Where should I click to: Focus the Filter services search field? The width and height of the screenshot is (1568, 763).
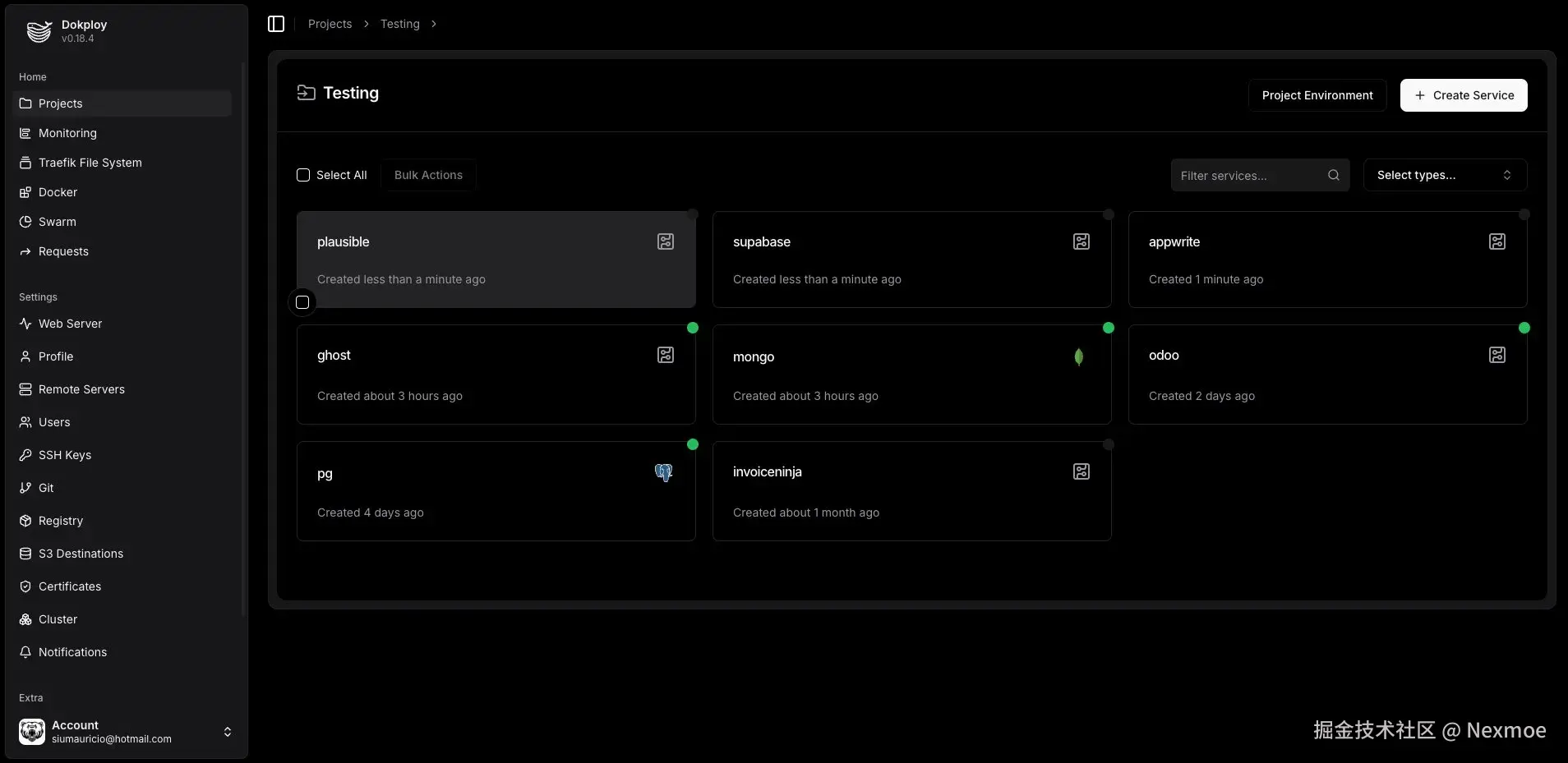coord(1260,175)
